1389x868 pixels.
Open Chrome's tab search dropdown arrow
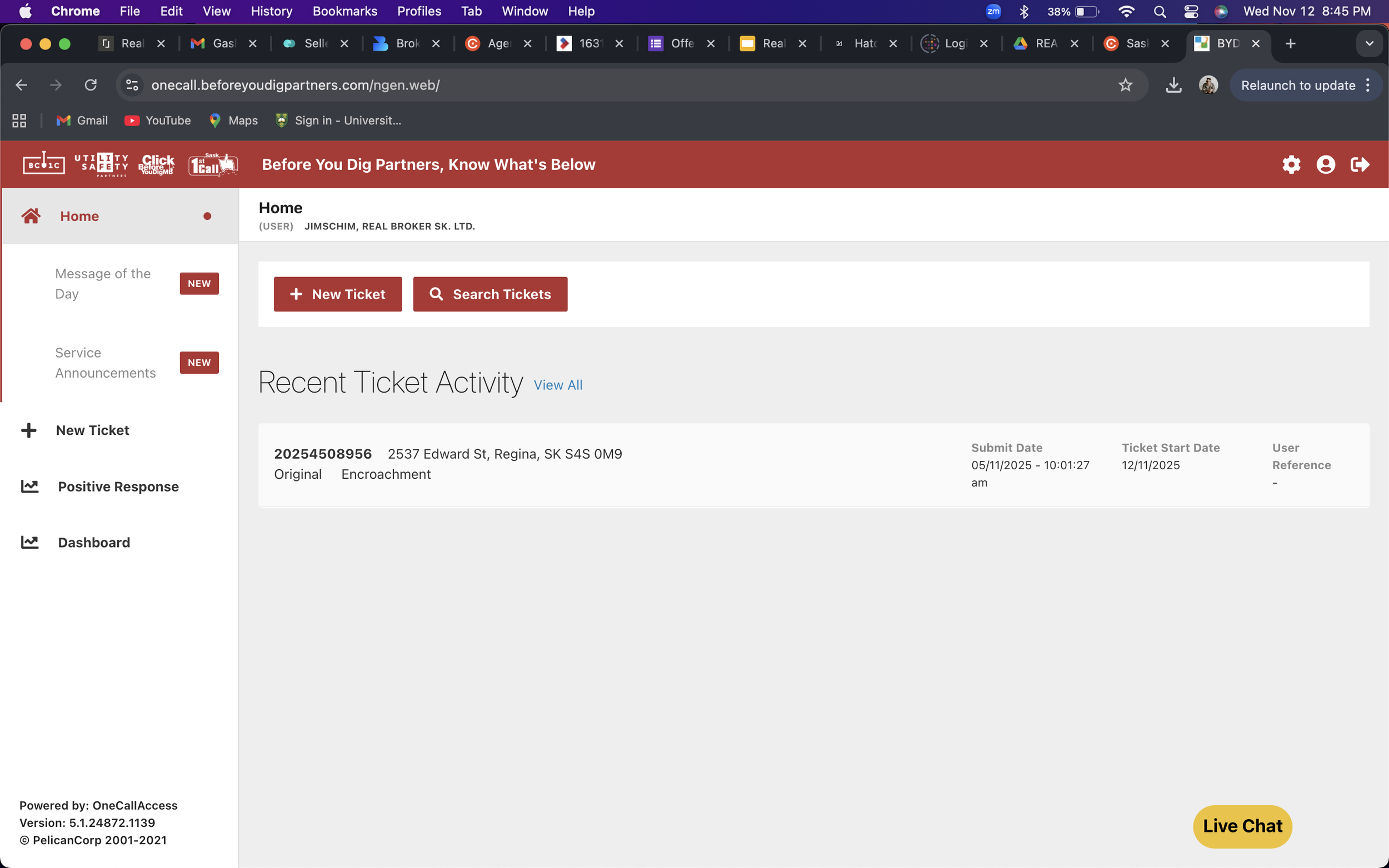pos(1369,44)
